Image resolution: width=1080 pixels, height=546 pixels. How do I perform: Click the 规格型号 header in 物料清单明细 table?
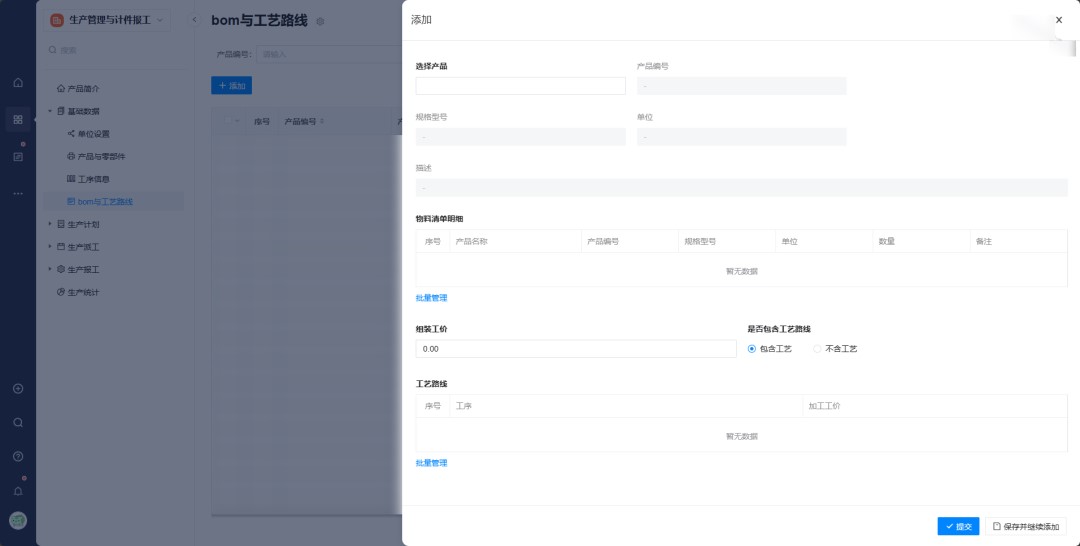click(700, 242)
